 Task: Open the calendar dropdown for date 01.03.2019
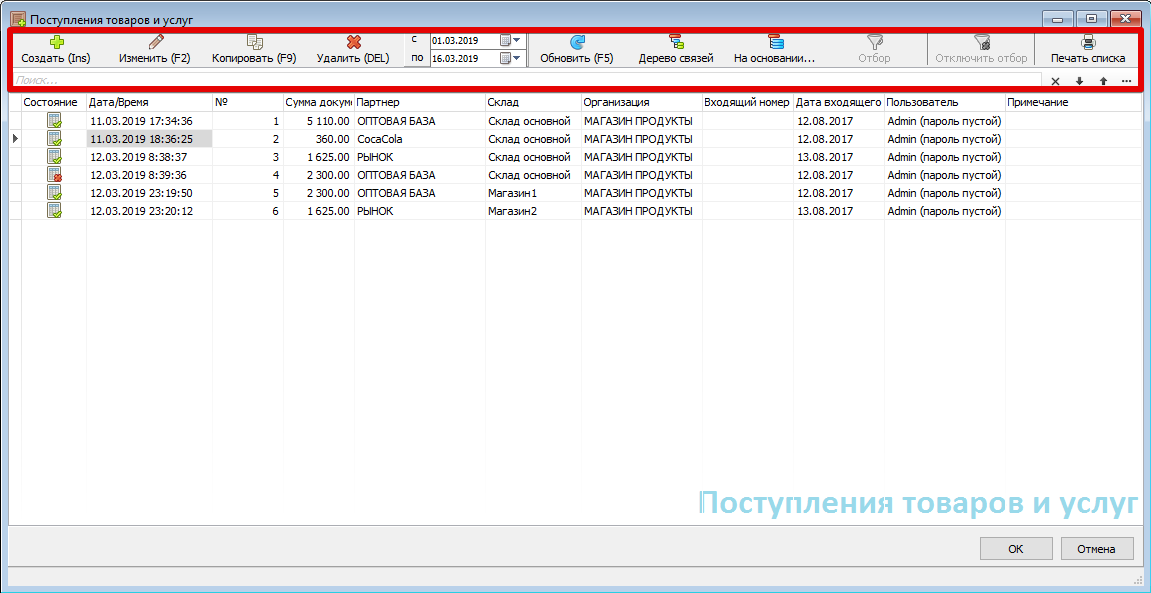[510, 40]
